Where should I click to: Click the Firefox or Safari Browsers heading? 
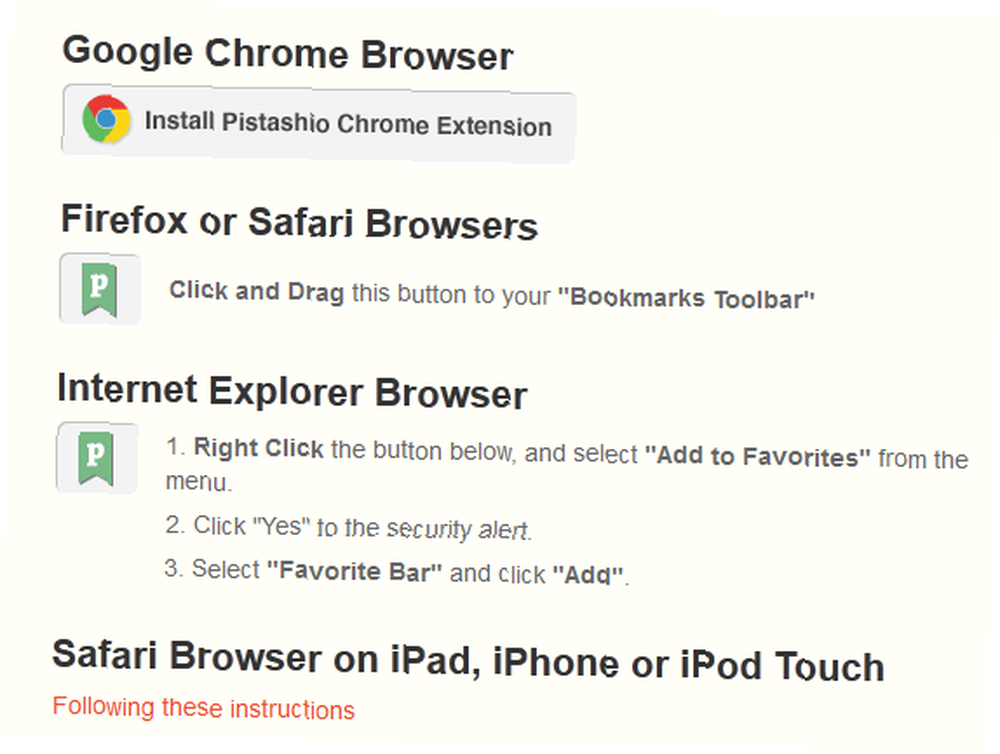299,222
